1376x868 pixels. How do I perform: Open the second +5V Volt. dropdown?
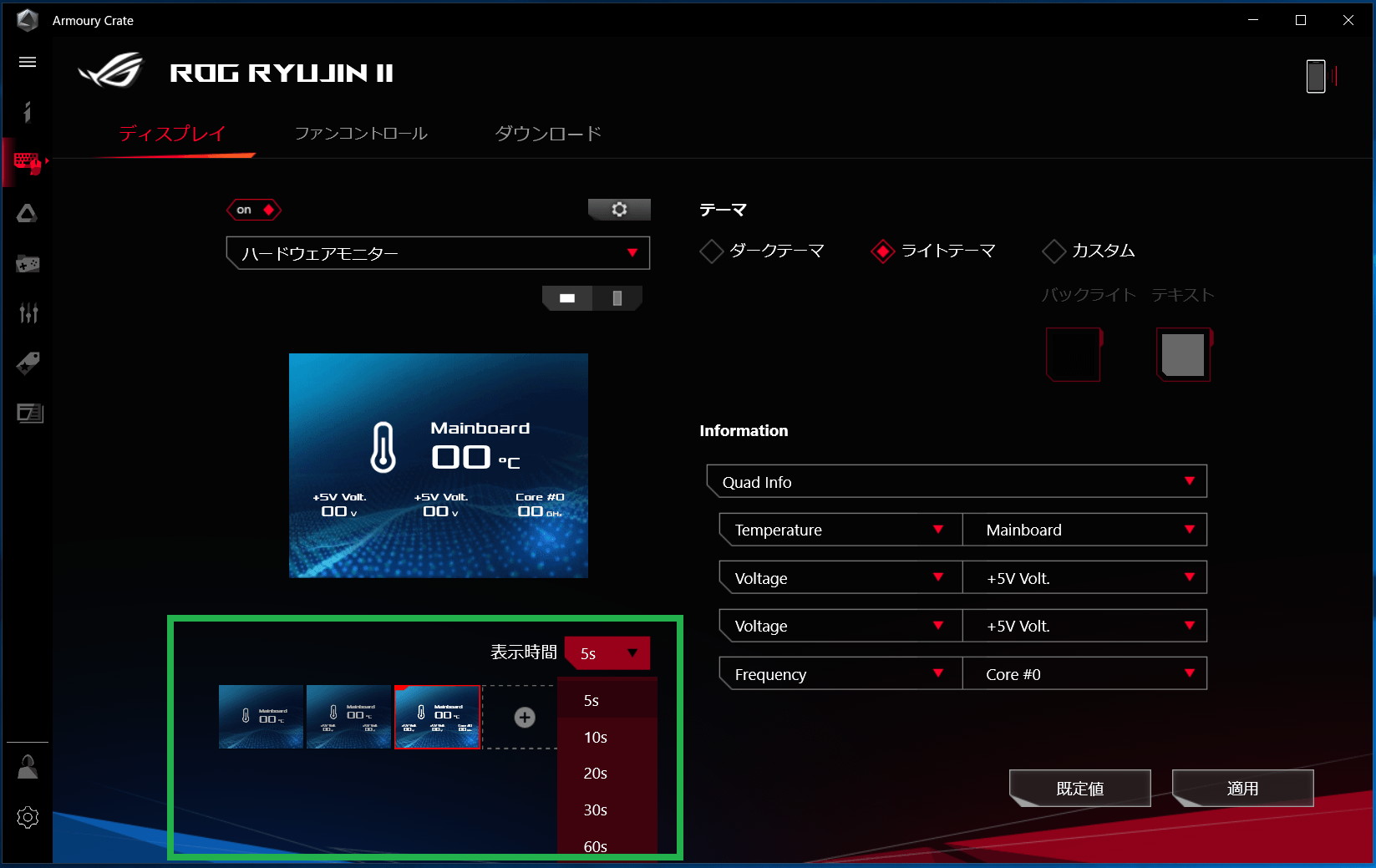pos(1084,625)
